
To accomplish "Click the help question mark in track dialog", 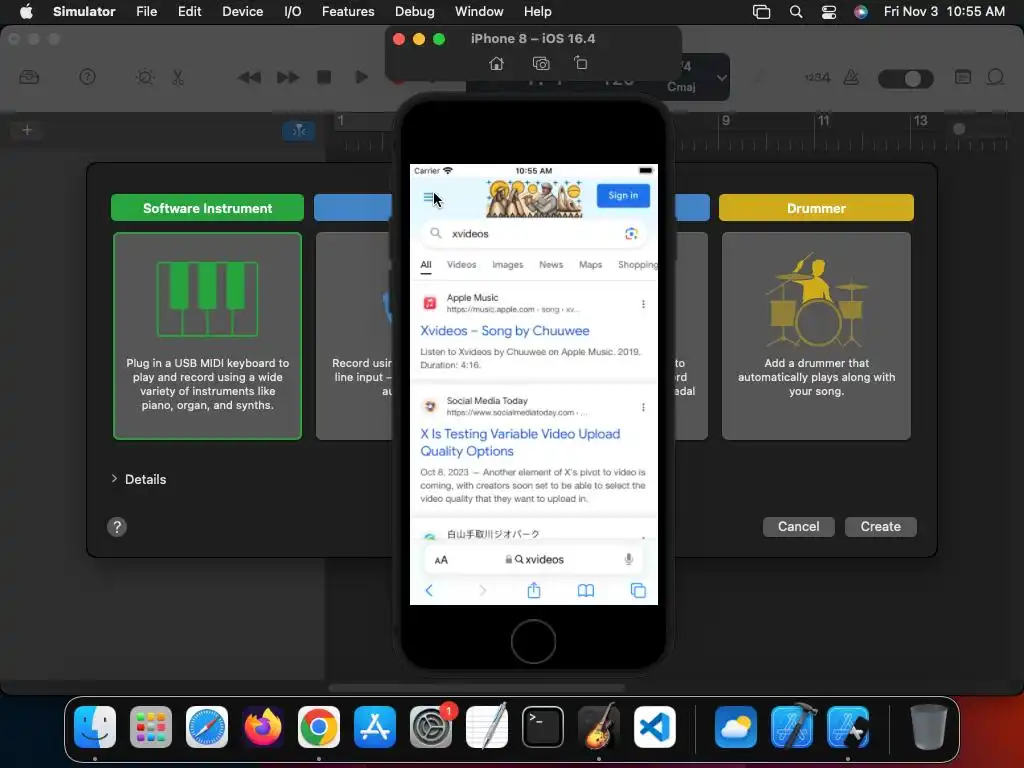I will pyautogui.click(x=117, y=527).
